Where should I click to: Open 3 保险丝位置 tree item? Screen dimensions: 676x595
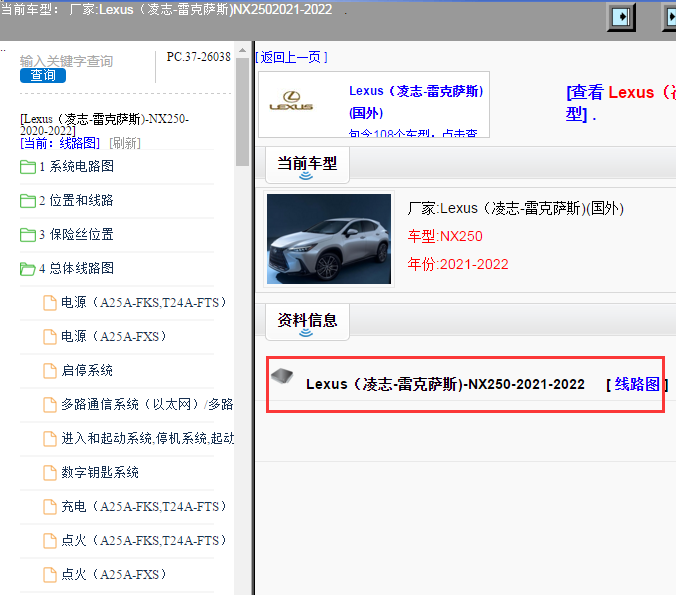[x=77, y=235]
